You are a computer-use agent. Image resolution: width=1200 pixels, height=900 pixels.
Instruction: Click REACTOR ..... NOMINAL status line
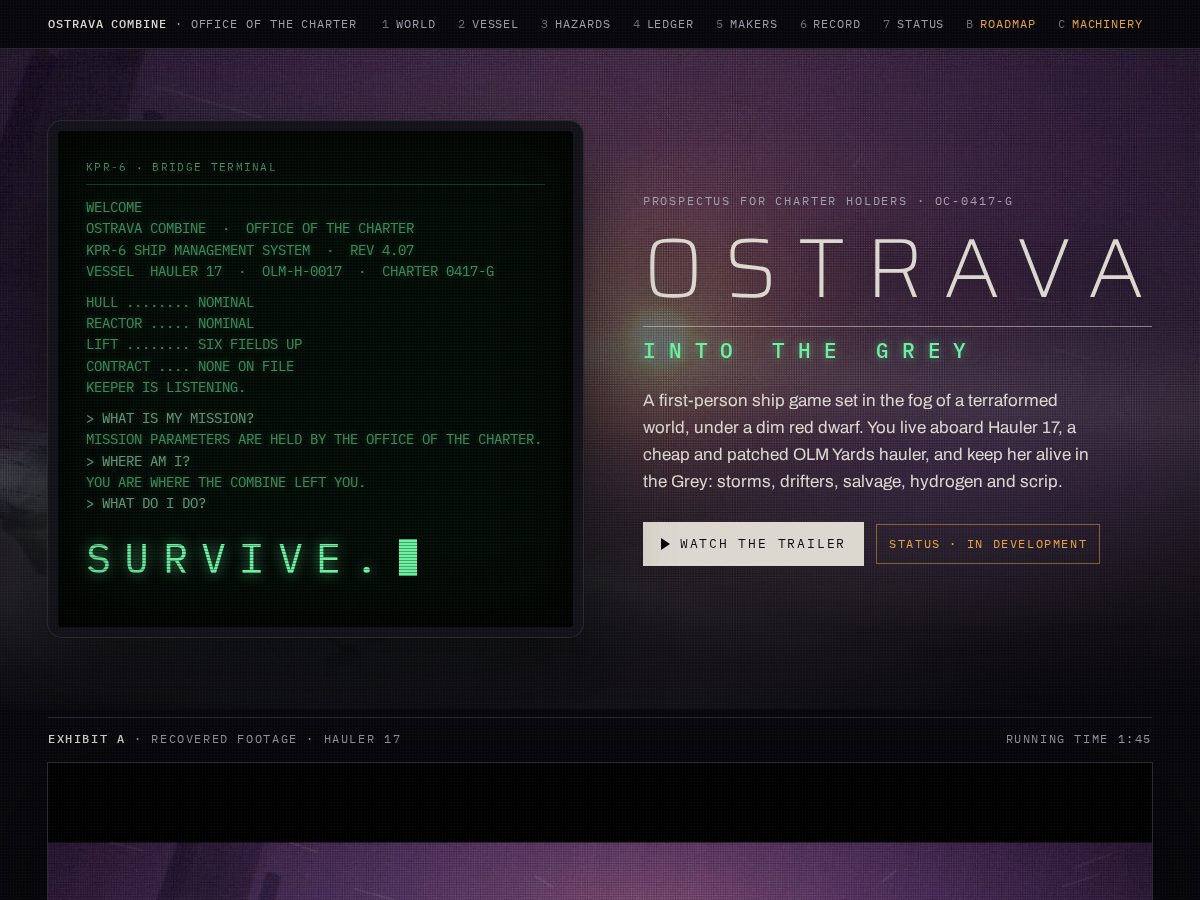tap(170, 323)
